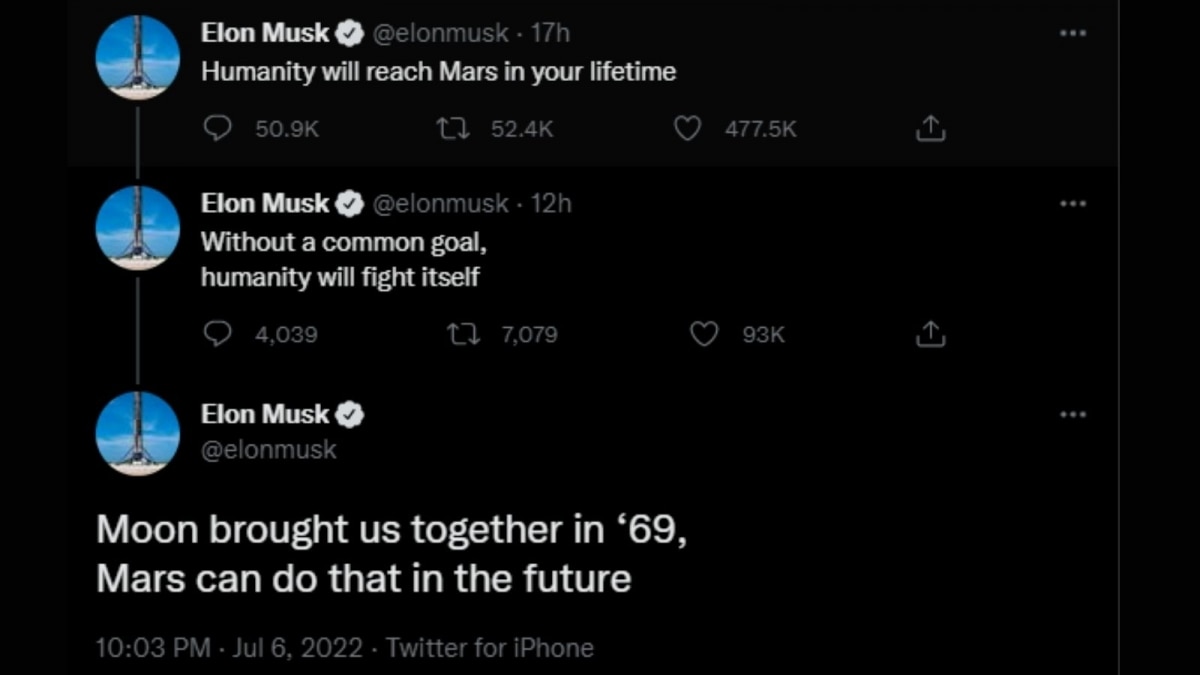Like the tweet with 93K likes
Viewport: 1200px width, 675px height.
click(705, 334)
